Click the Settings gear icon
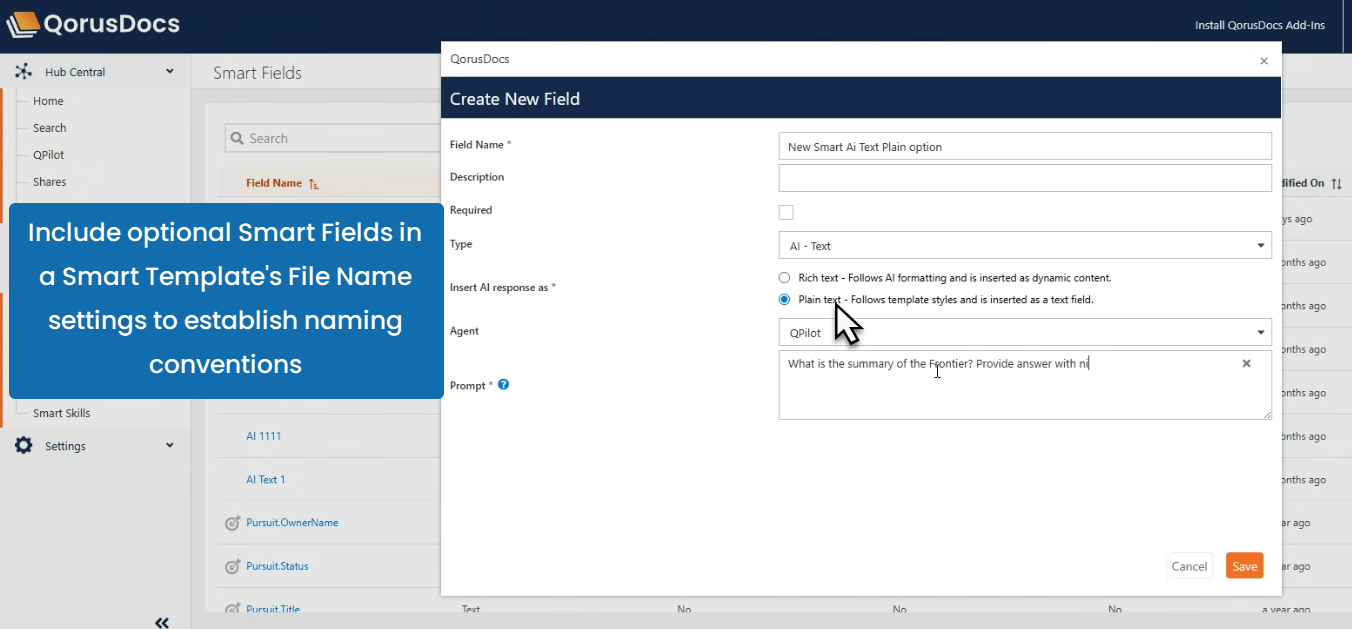Viewport: 1352px width, 629px height. (24, 446)
